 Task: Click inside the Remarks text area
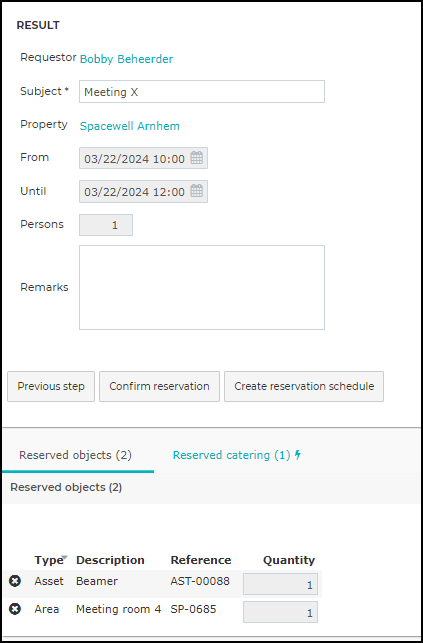tap(202, 287)
